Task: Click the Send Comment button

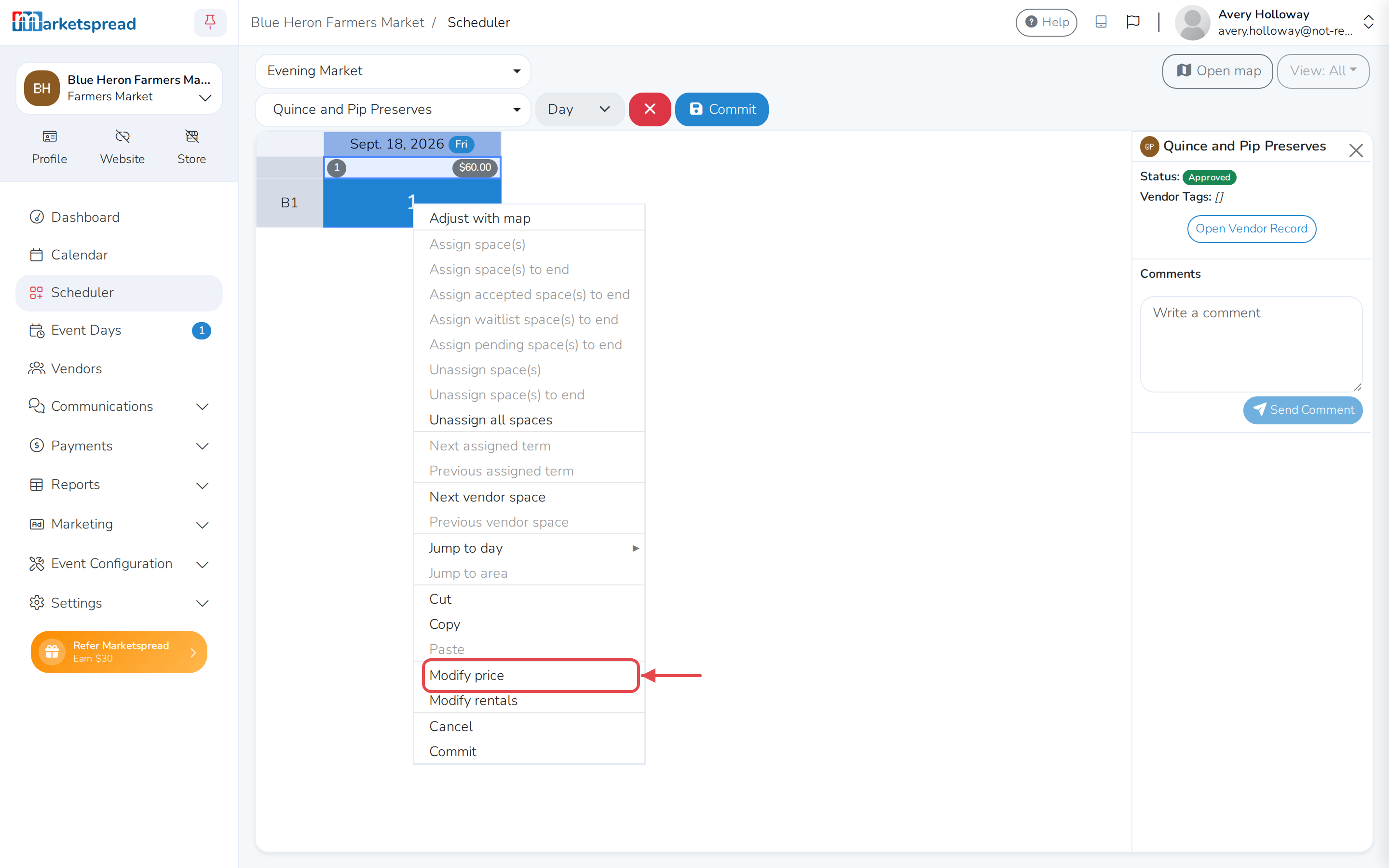Action: click(1303, 410)
